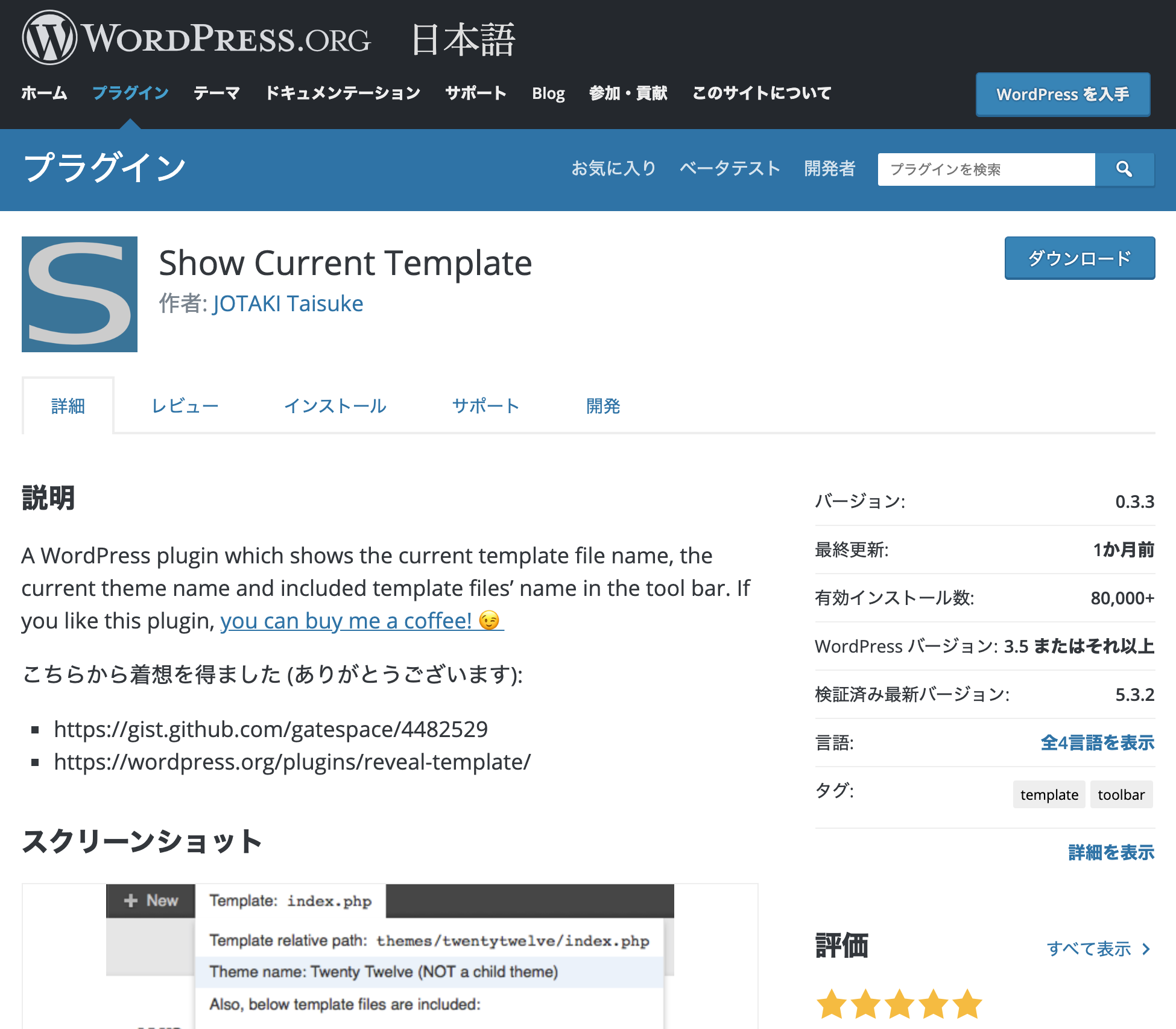Open the このサイトについて nav item
1176x1029 pixels.
coord(762,93)
